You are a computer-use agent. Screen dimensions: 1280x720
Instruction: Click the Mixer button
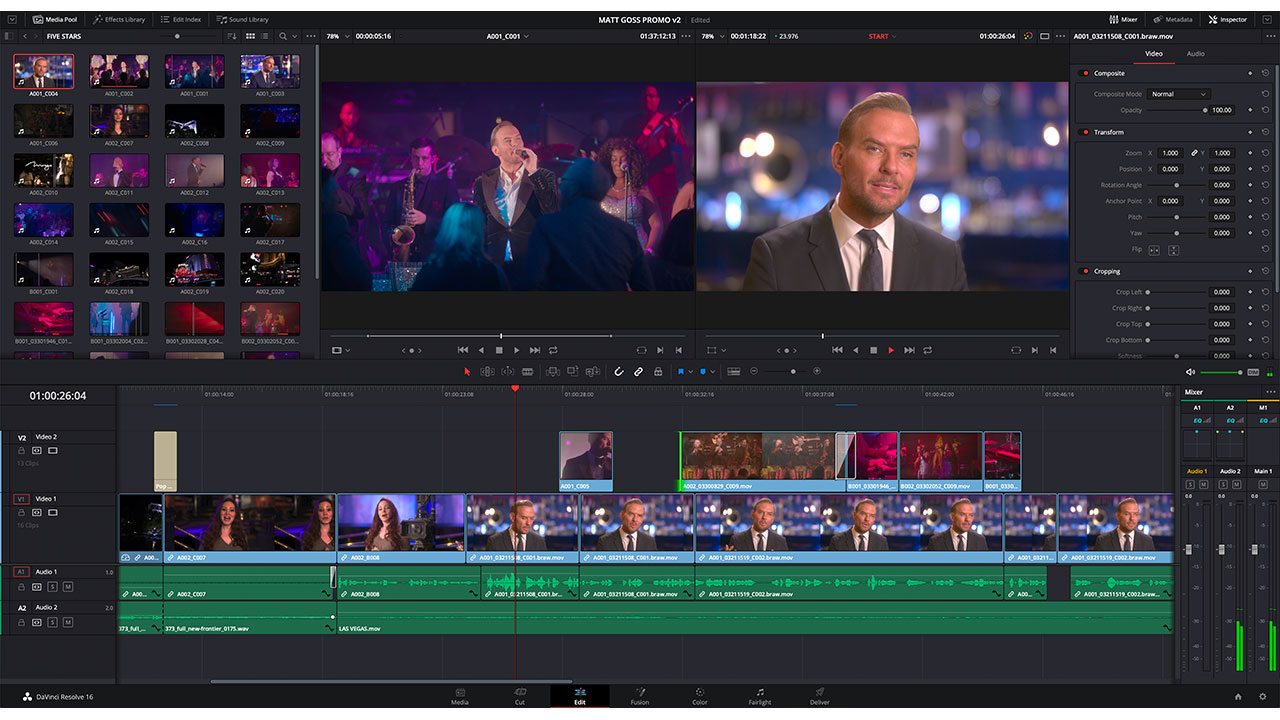(x=1127, y=18)
